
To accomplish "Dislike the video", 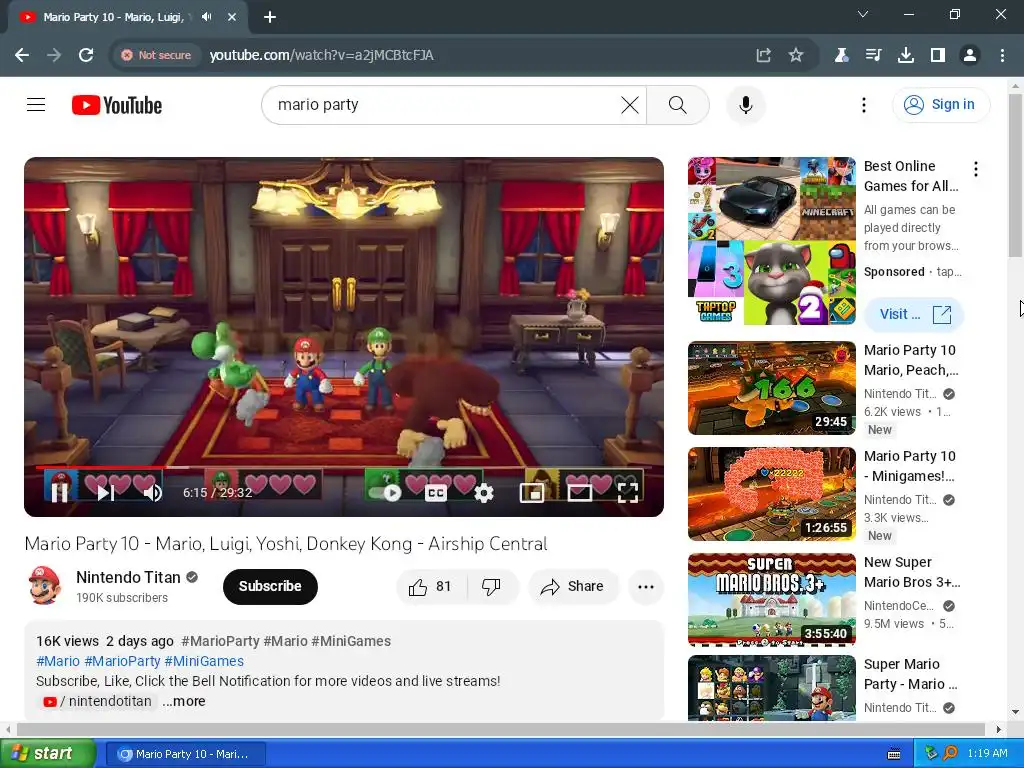I will 491,586.
